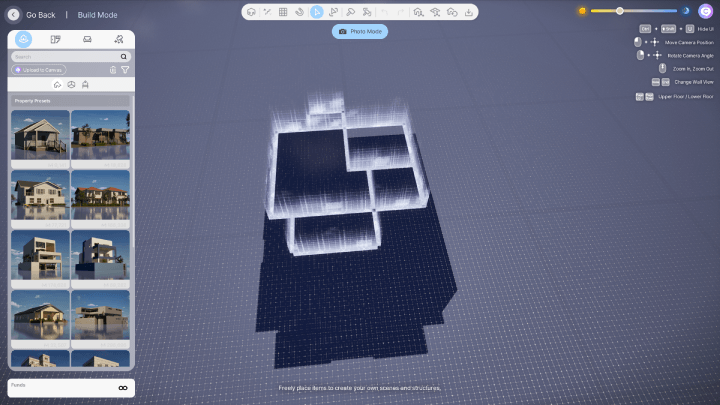Click the roof share icon in toolbar
720x405 pixels.
[x=435, y=12]
